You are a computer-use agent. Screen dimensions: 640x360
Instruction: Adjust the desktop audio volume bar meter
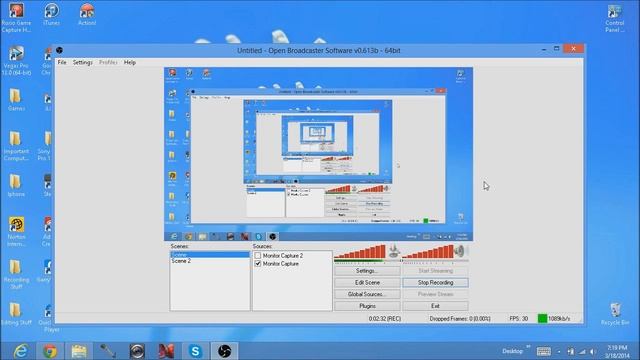428,252
